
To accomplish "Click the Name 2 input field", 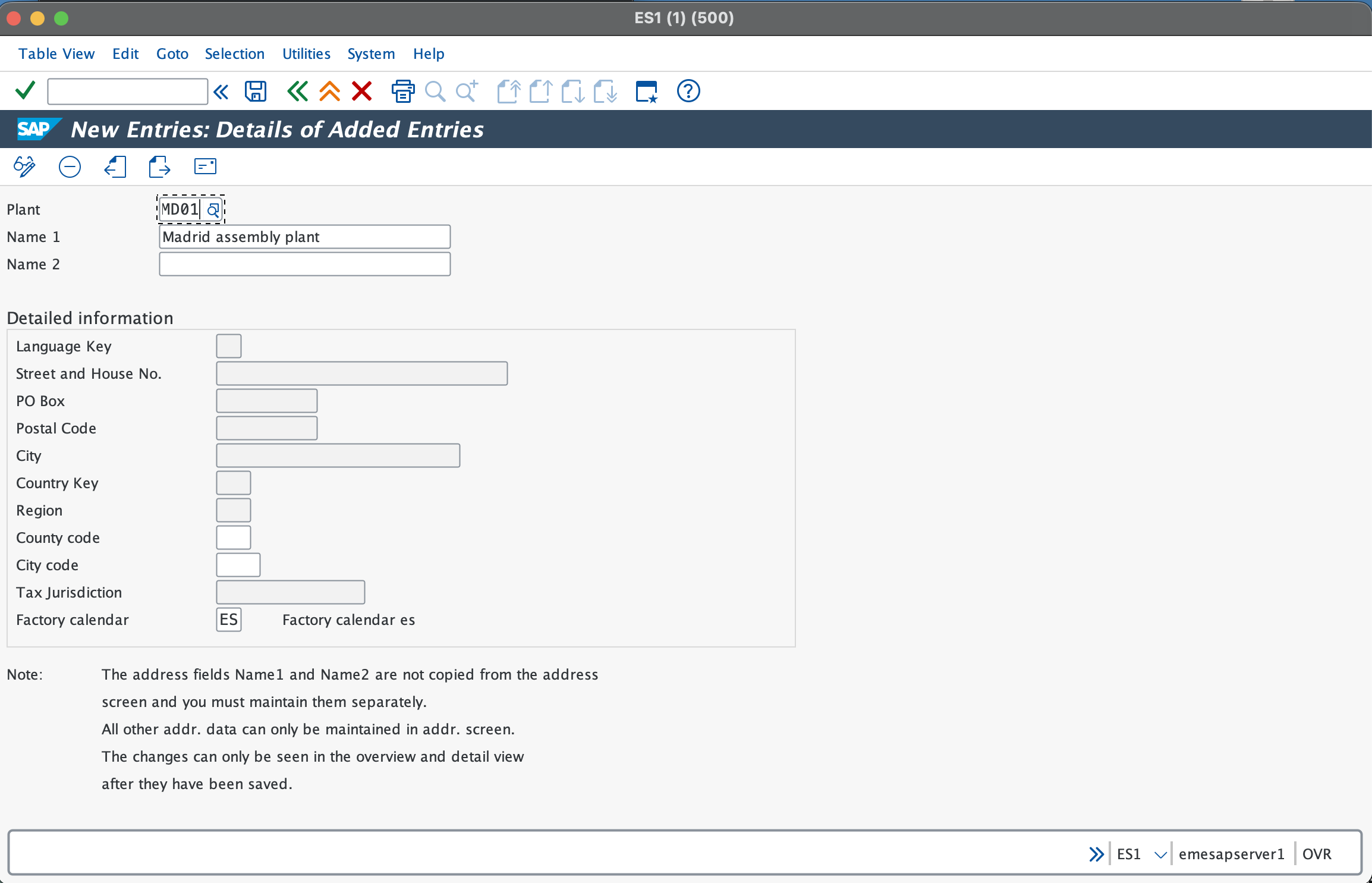I will (304, 264).
